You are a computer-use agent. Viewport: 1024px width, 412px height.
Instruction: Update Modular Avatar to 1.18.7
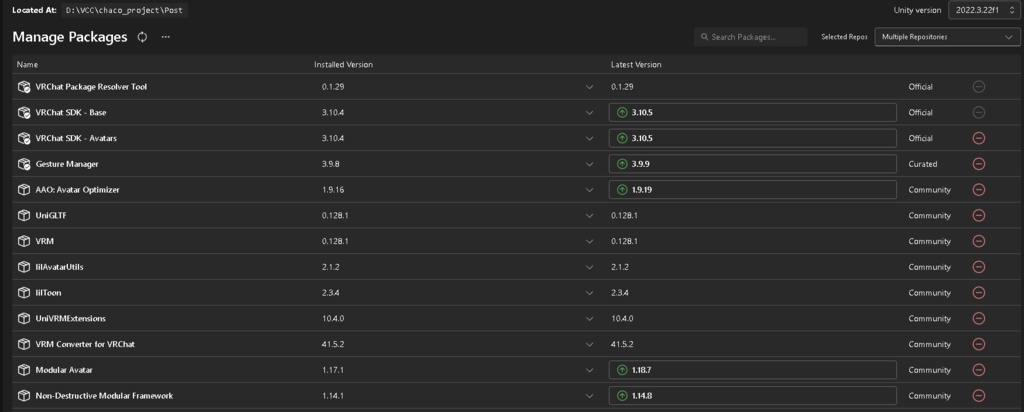coord(752,370)
